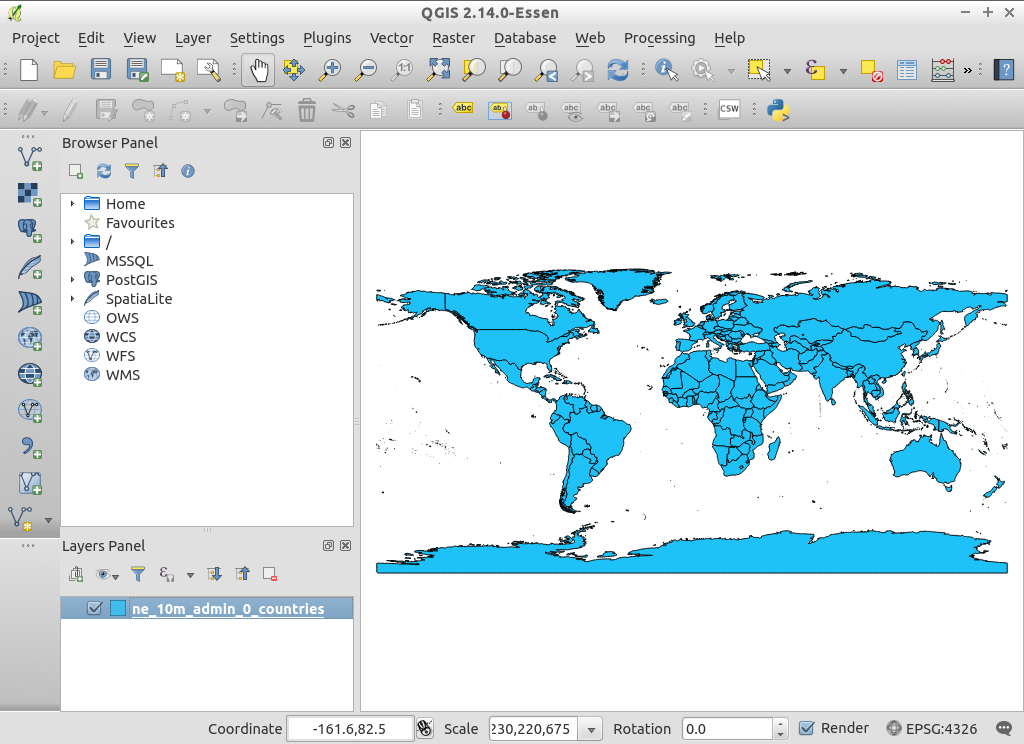
Task: Click the yellow abc Labeling icon
Action: tap(463, 108)
